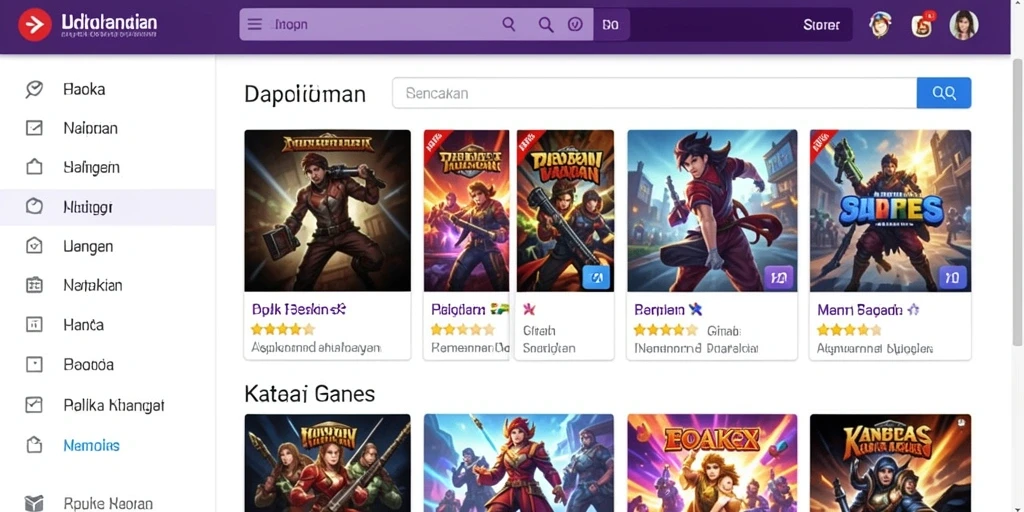Click the second magnifier icon in purple bar

[546, 25]
